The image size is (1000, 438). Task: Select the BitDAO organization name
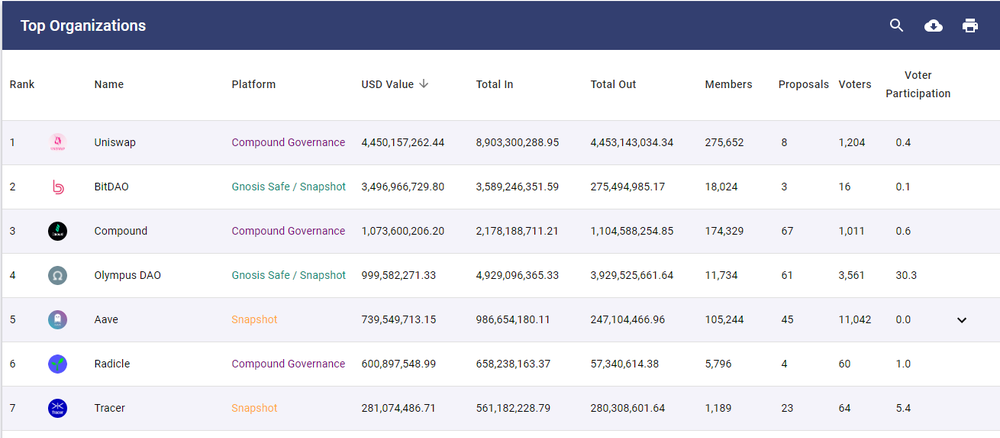[112, 187]
